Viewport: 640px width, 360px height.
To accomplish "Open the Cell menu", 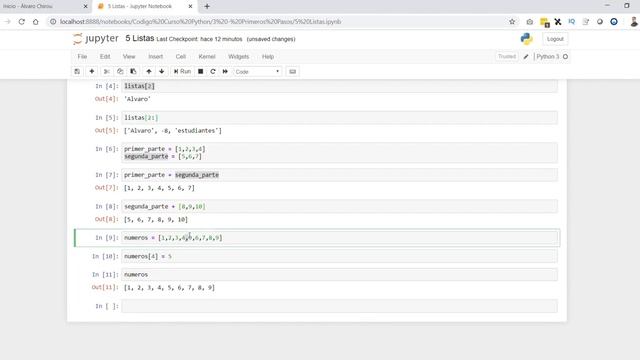I will pyautogui.click(x=181, y=56).
